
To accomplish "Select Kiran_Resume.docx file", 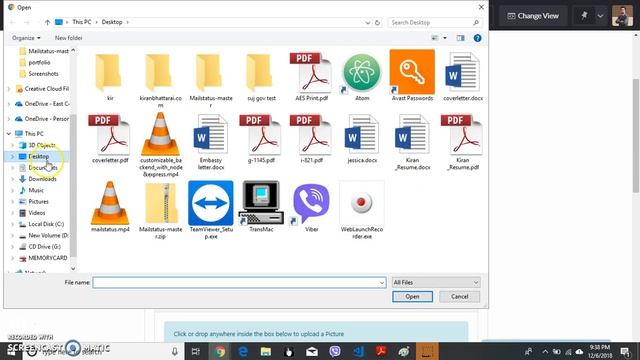I will coord(412,142).
